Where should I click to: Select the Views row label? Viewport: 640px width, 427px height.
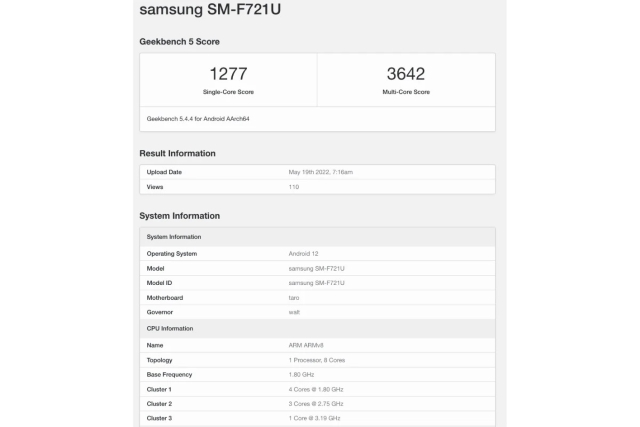coord(155,187)
